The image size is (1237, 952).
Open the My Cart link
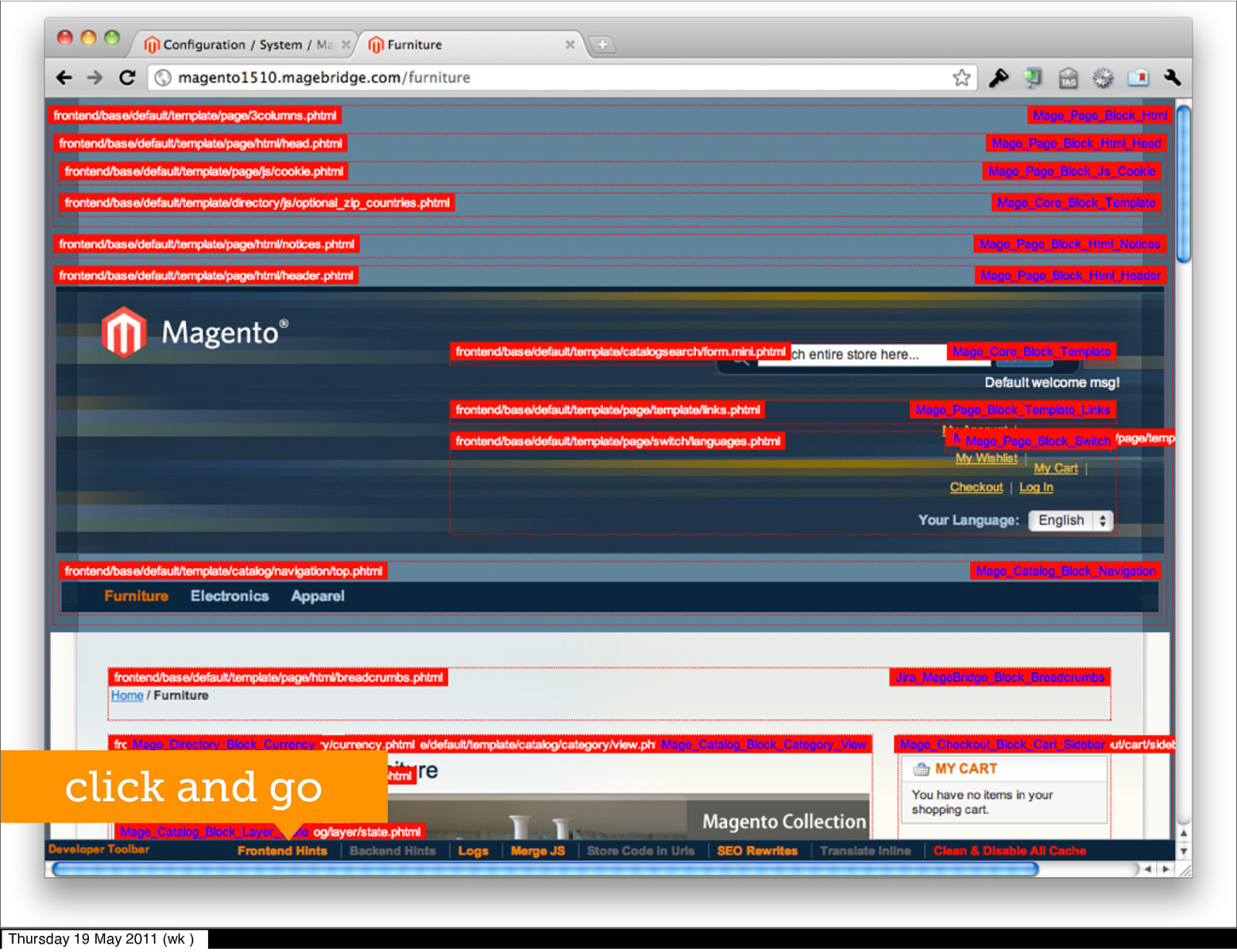coord(1056,468)
